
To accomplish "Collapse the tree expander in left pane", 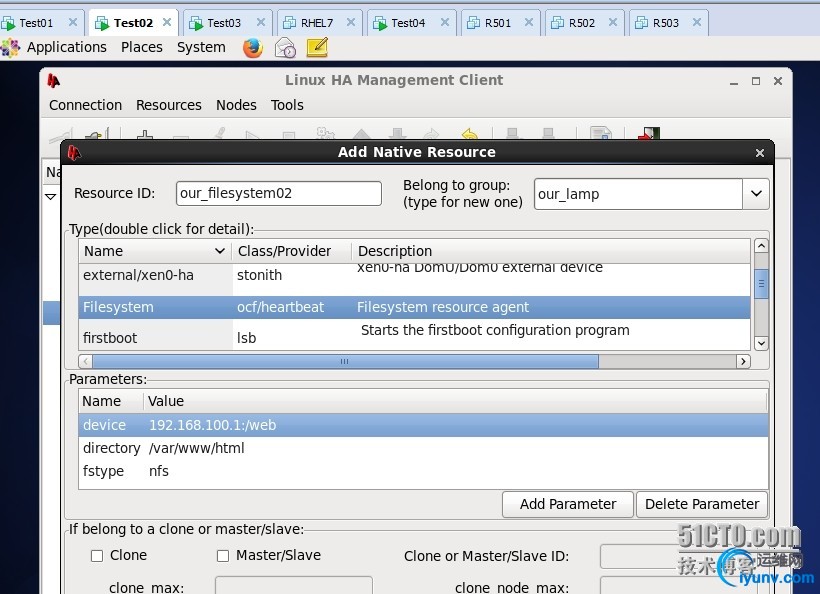I will 50,197.
